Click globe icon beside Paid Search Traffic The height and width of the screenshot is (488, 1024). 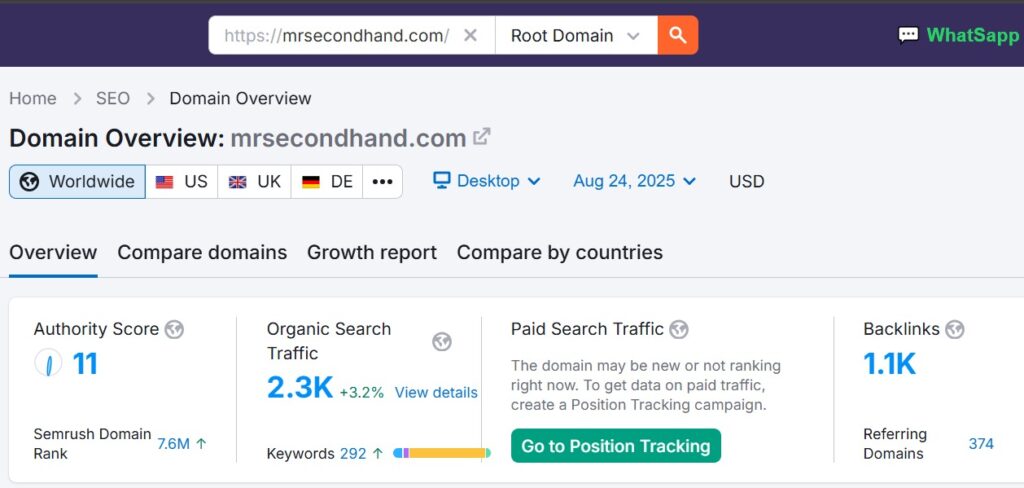click(x=679, y=329)
